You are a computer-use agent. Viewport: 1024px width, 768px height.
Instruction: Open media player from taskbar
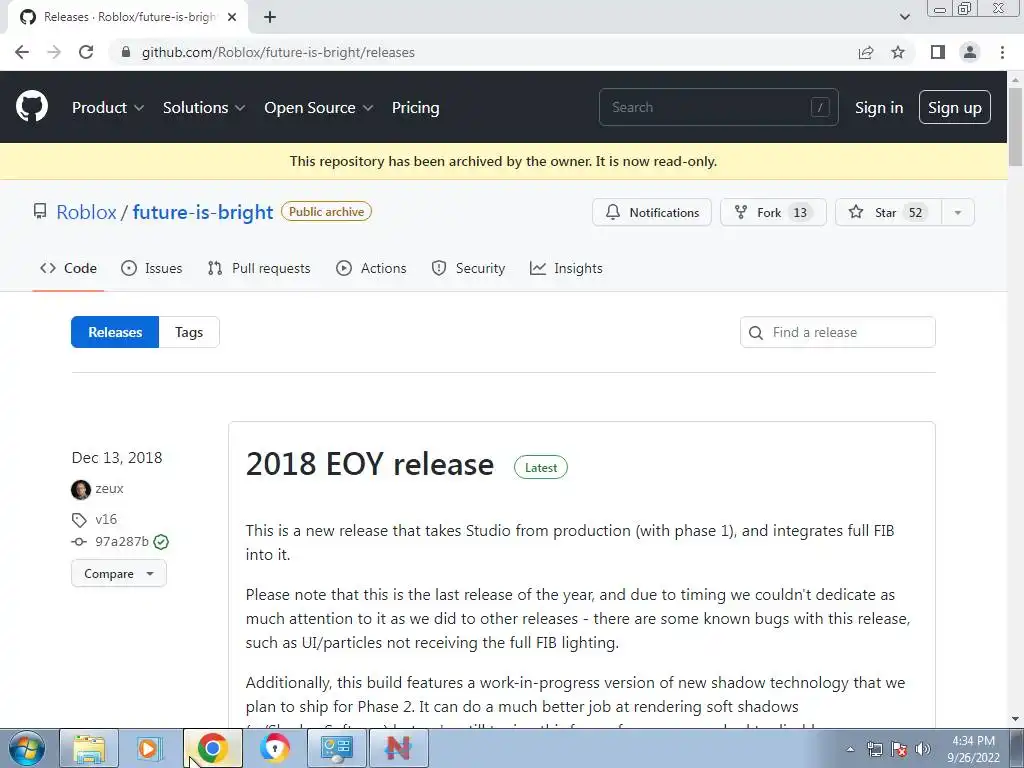tap(149, 748)
